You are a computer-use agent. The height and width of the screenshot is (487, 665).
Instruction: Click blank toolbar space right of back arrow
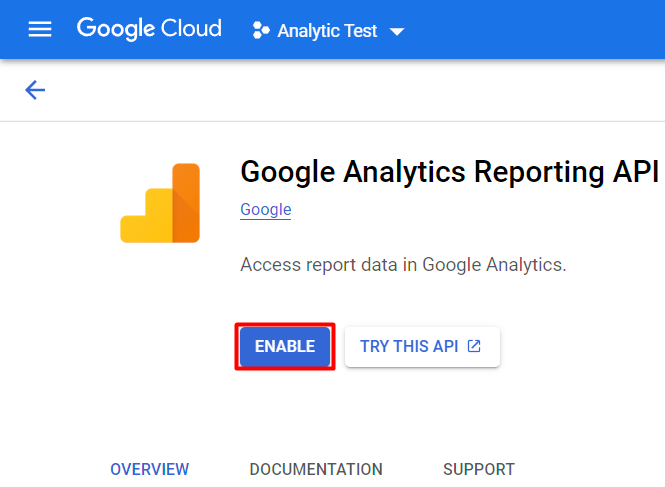pos(350,90)
